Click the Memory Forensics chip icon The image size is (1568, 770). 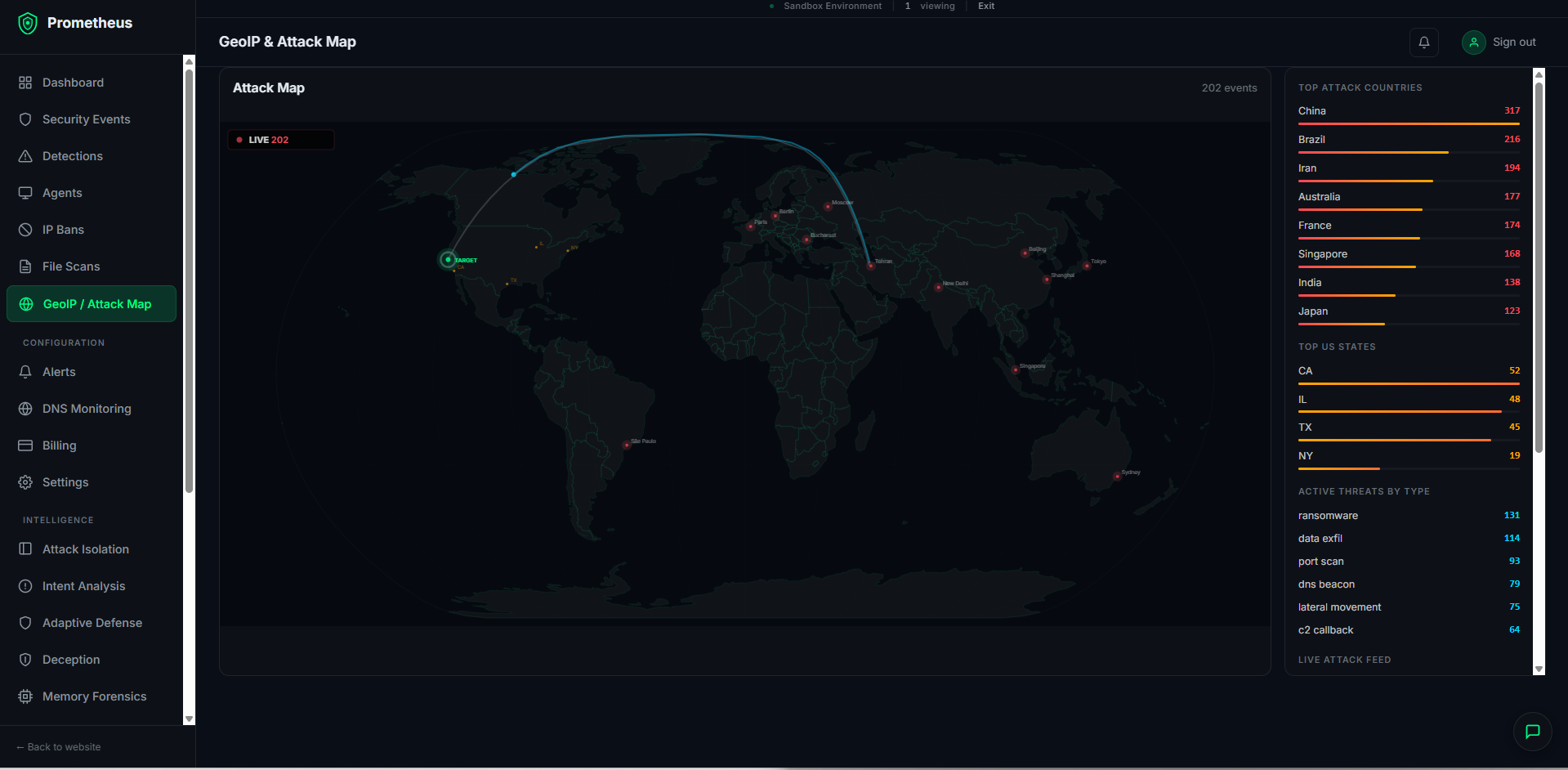click(25, 696)
